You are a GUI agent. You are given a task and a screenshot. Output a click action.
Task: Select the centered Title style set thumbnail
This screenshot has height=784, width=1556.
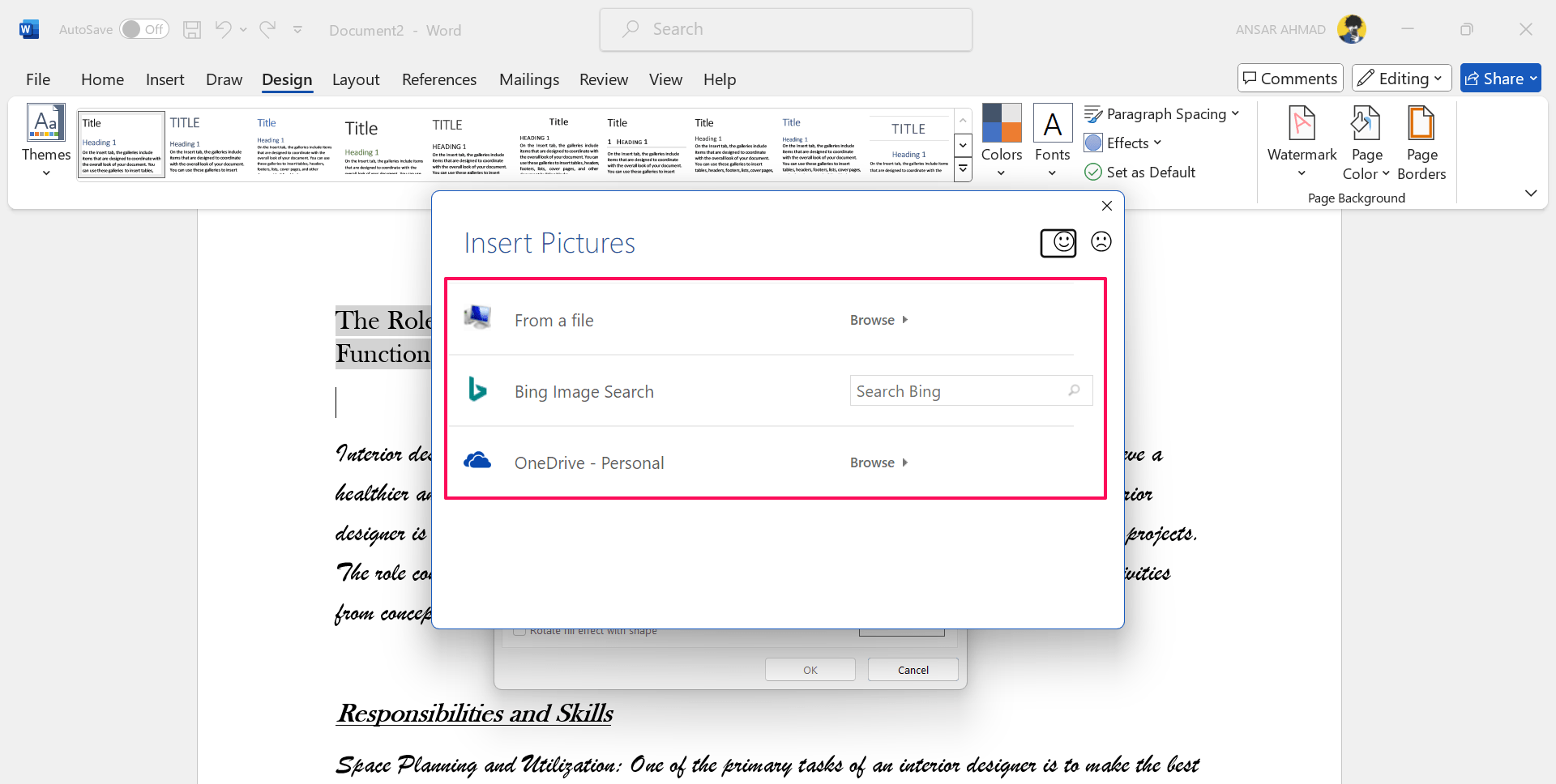(558, 145)
